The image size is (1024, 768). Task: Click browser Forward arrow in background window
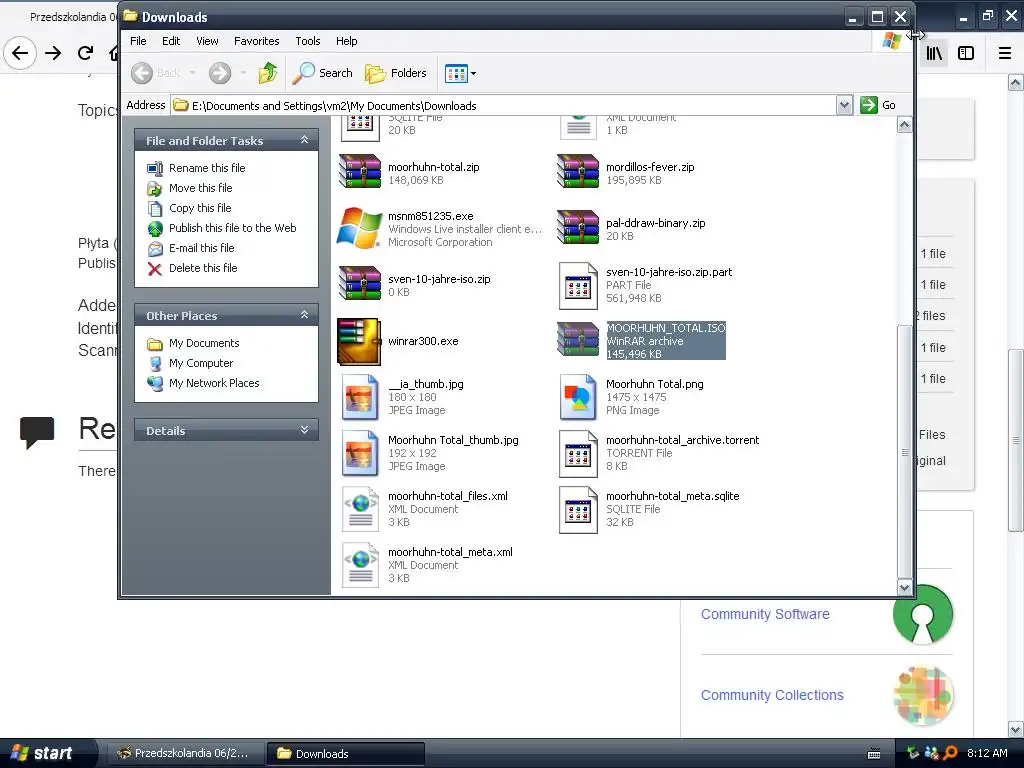(x=53, y=53)
